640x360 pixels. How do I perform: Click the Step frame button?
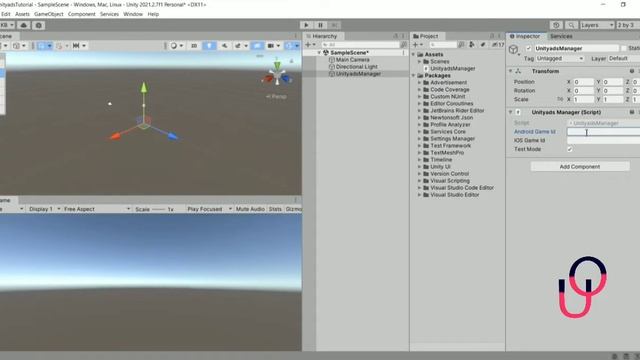click(334, 25)
